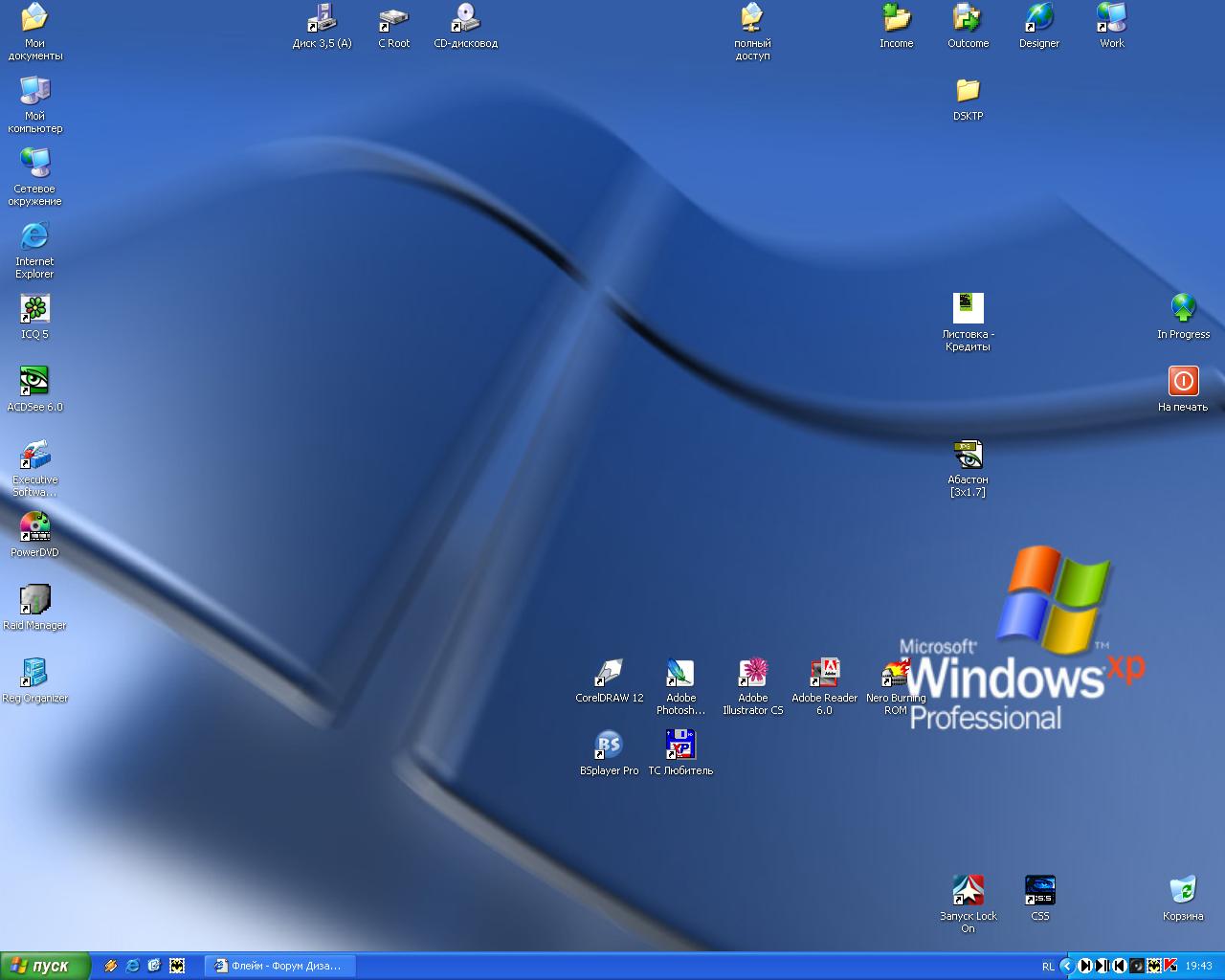Click the Kaspersky red K tray icon
Viewport: 1225px width, 980px height.
(x=1169, y=966)
